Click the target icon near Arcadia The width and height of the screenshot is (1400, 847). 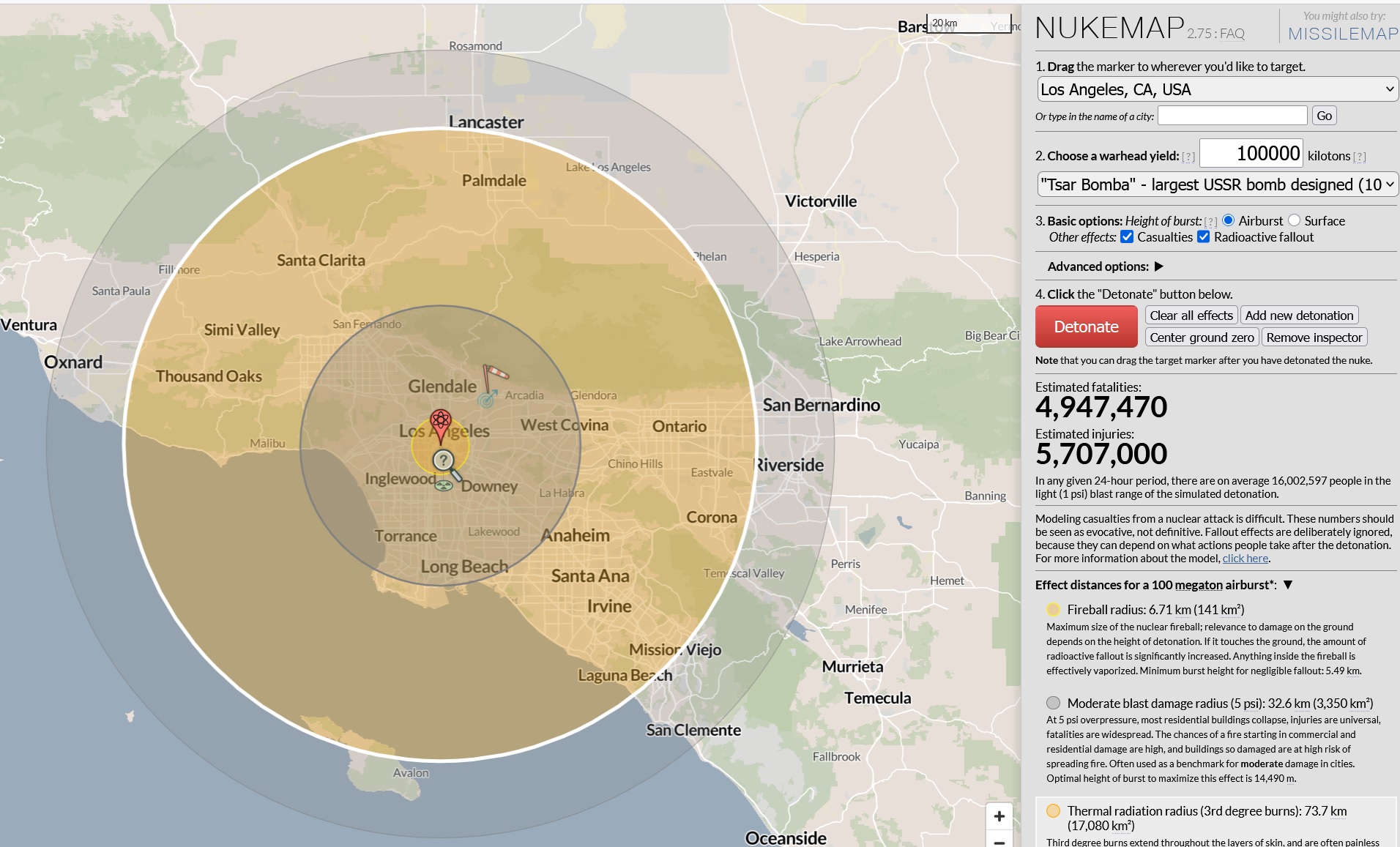[487, 399]
